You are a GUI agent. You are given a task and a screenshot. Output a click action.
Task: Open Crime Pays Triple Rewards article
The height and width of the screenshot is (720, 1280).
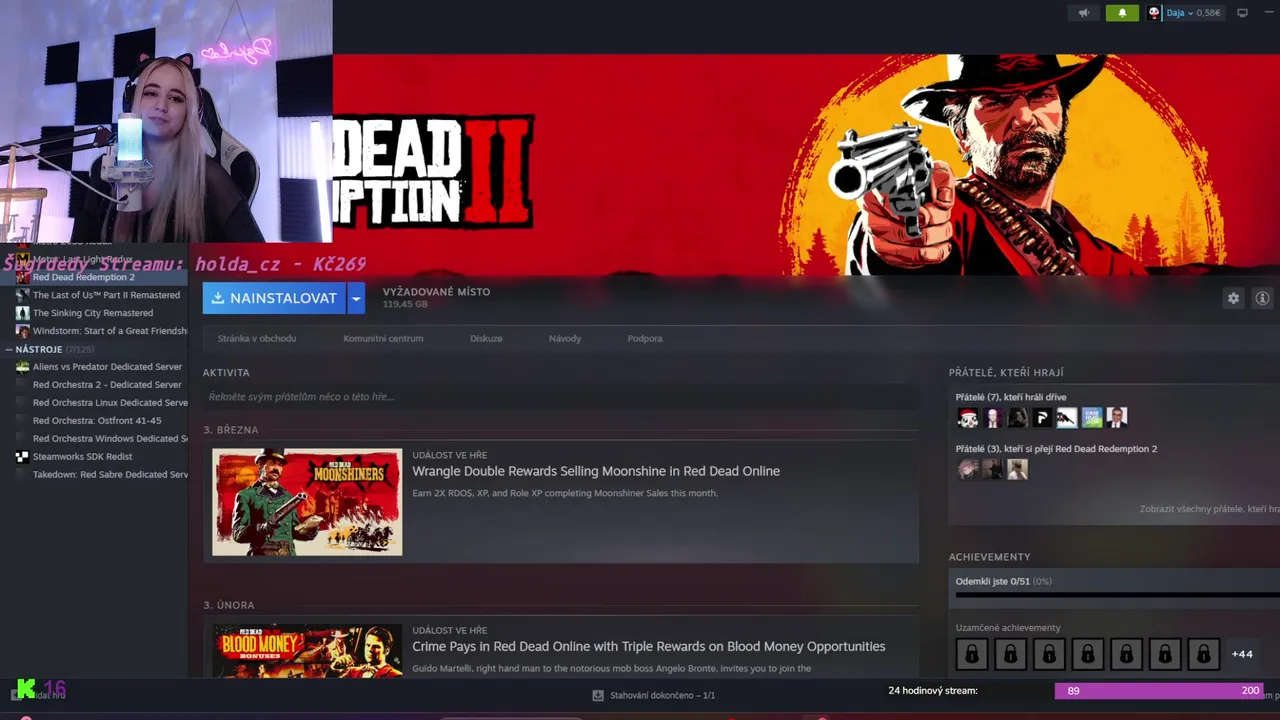tap(649, 646)
